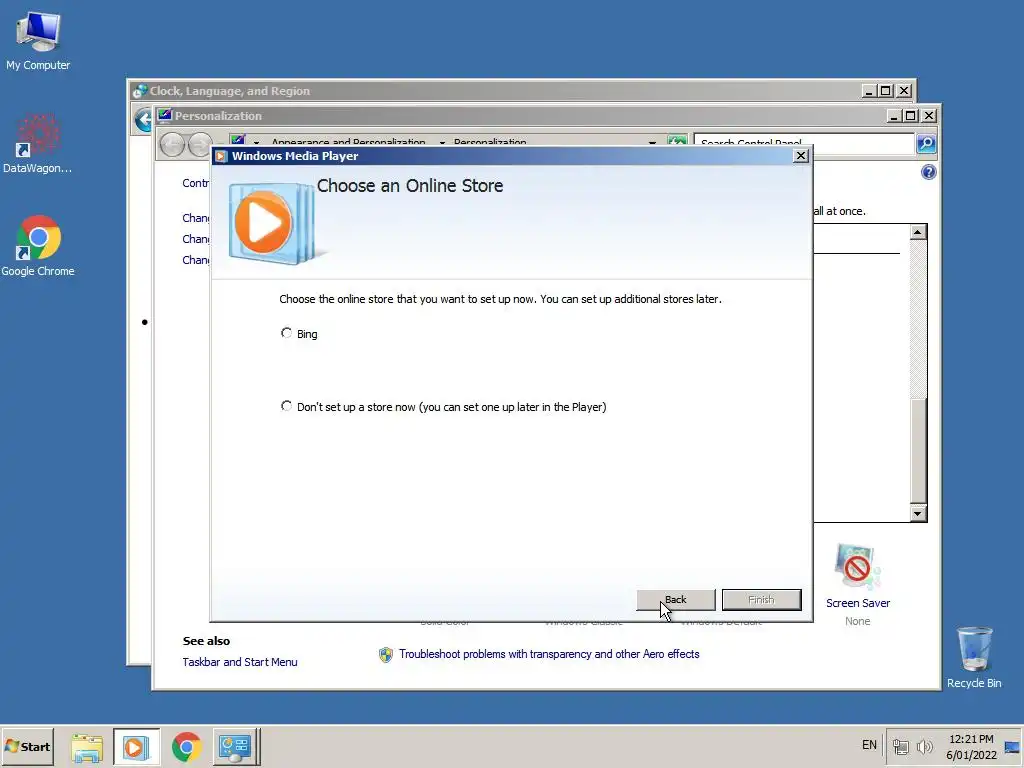Screen dimensions: 1024x768
Task: Click the tray icon right of the clock
Action: pos(1012,747)
